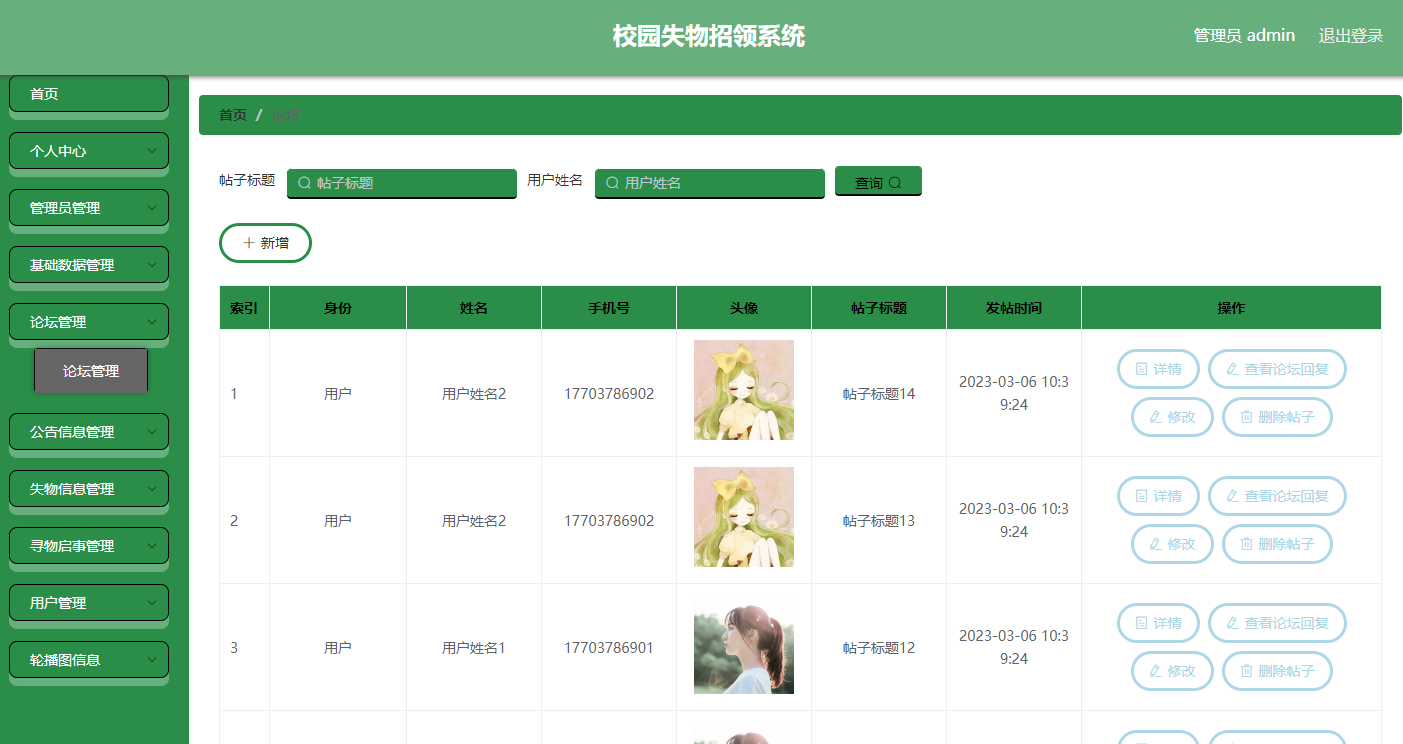This screenshot has height=744, width=1403.
Task: Collapse the 论坛管理 sidebar section
Action: (x=88, y=321)
